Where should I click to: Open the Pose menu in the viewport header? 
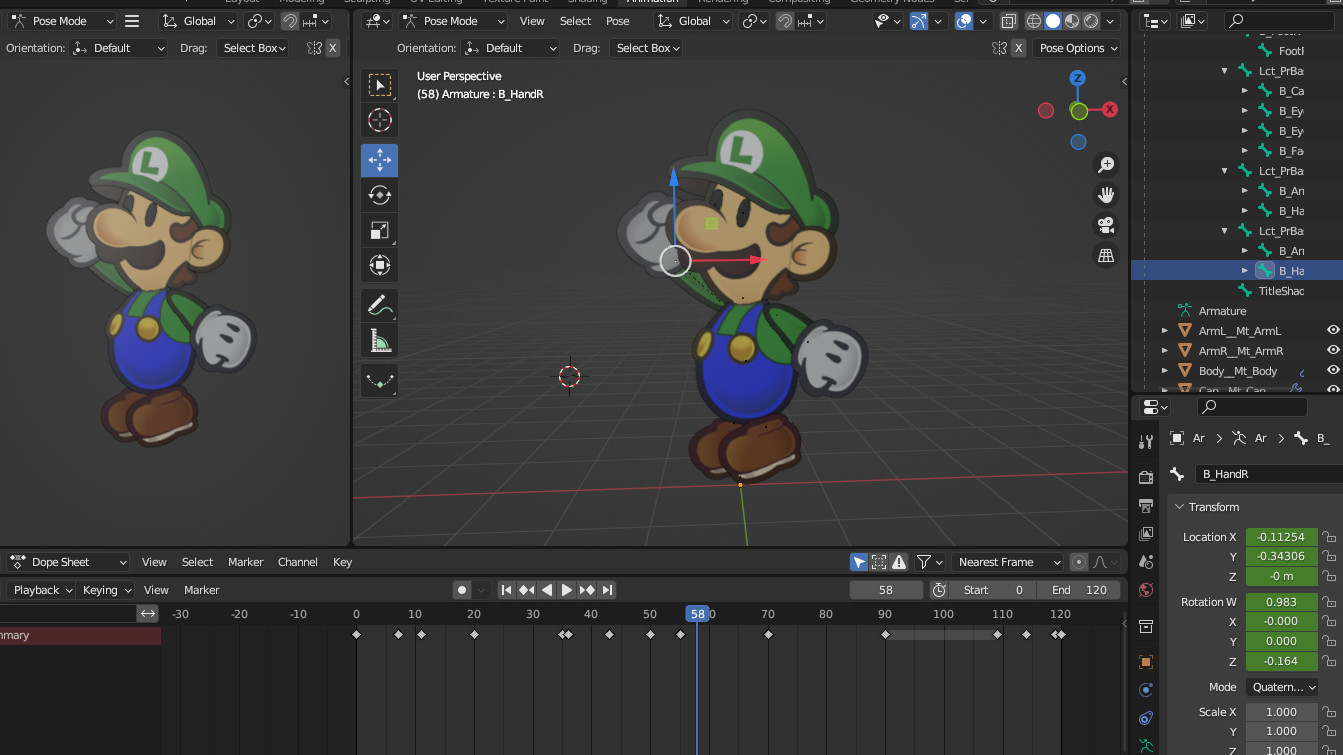(x=618, y=20)
